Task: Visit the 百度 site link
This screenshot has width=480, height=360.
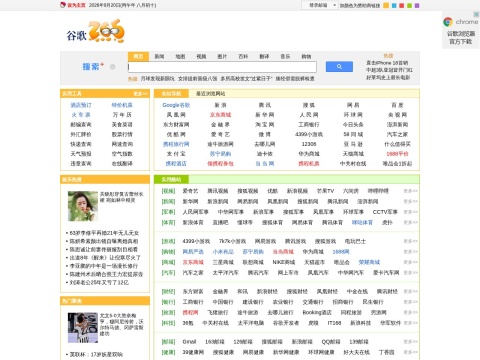Action: (x=397, y=105)
